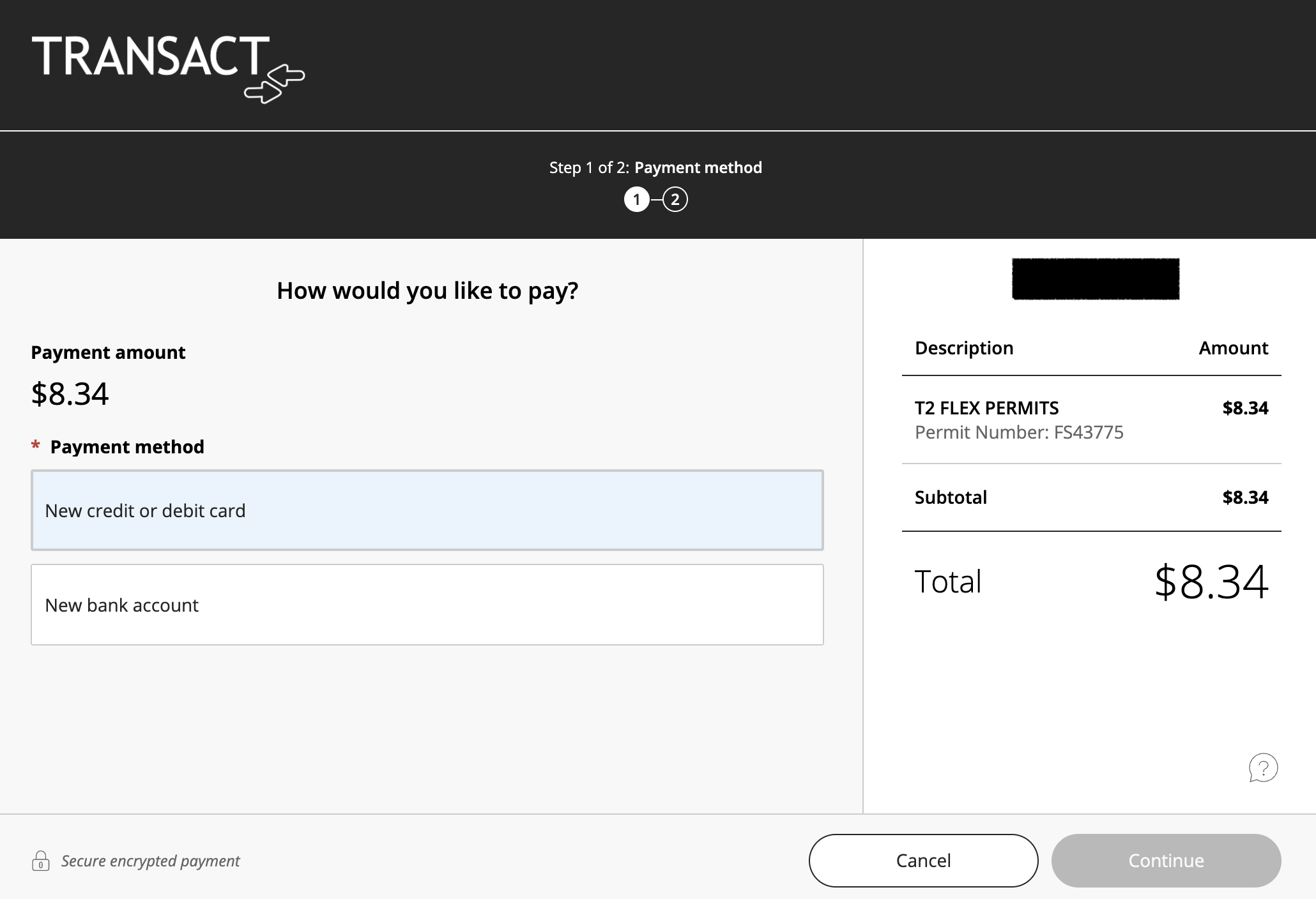Open the help chat bubble icon
The height and width of the screenshot is (899, 1316).
1263,767
